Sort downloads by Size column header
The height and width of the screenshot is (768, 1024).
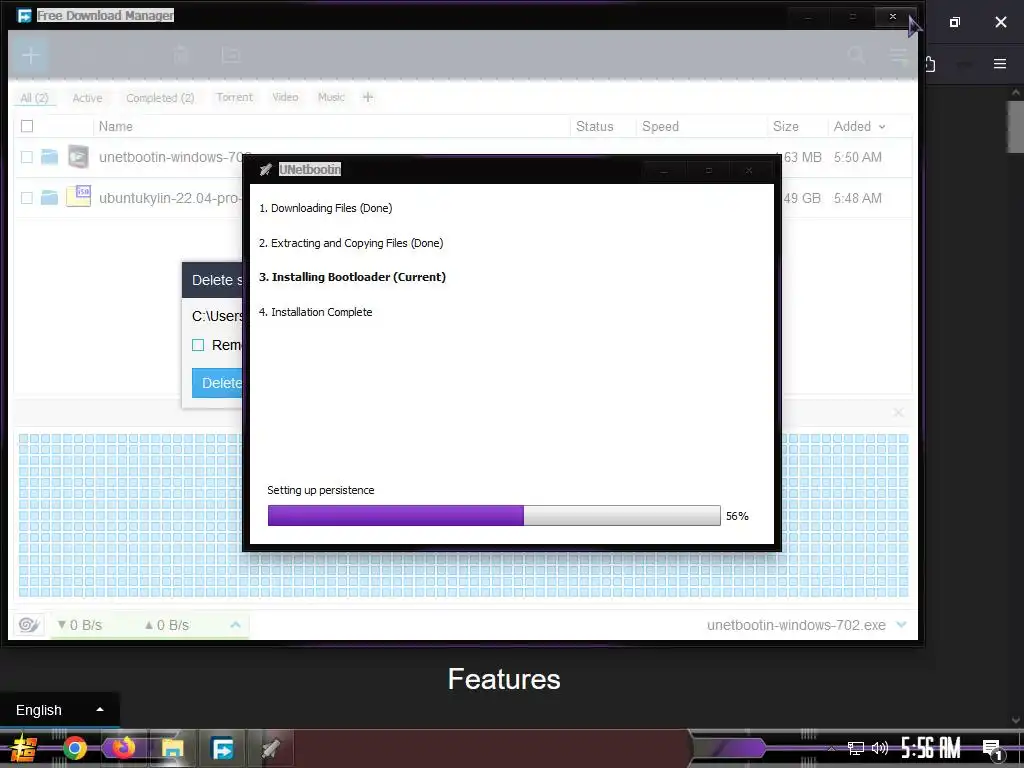[x=786, y=127]
